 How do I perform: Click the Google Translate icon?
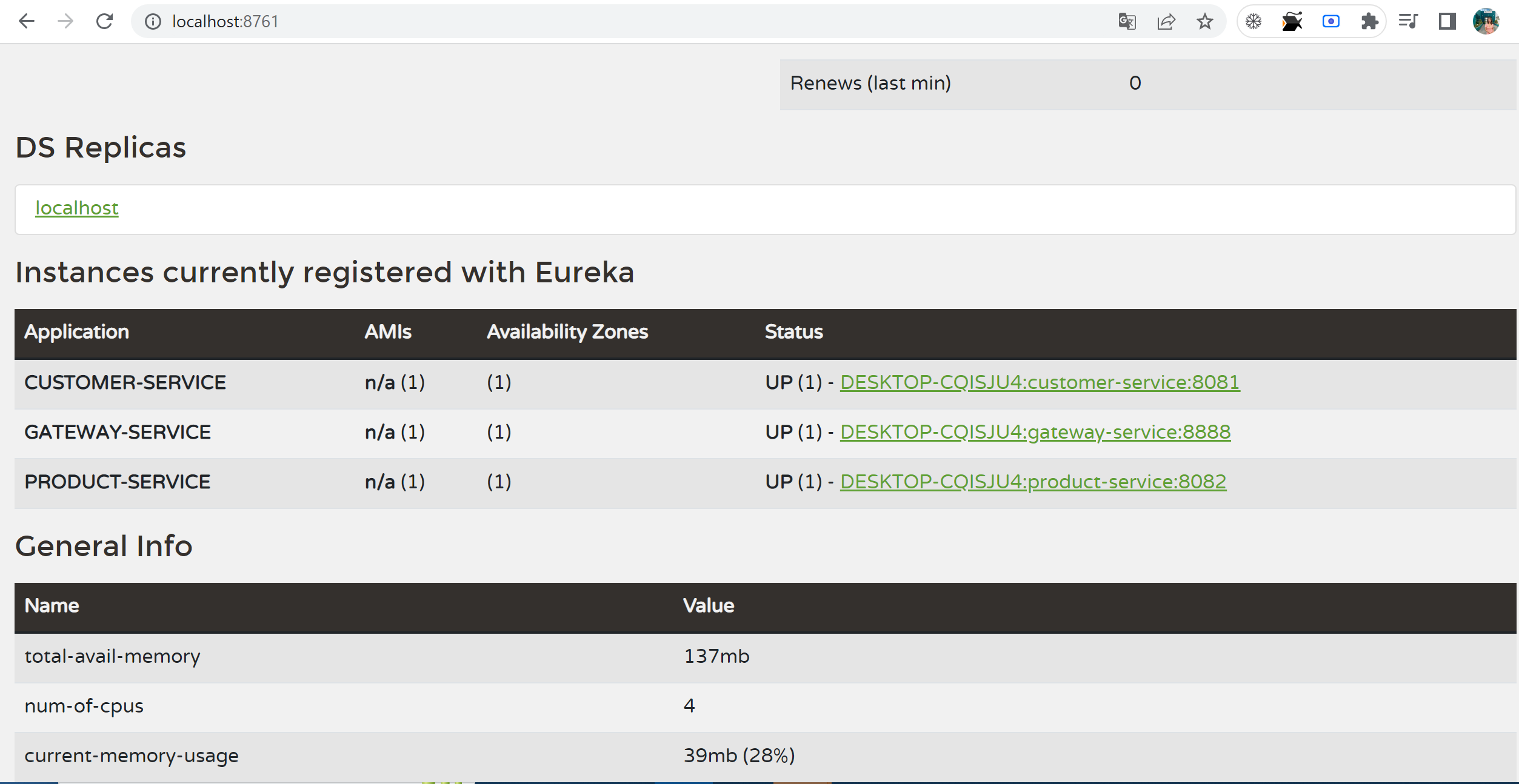(x=1127, y=22)
